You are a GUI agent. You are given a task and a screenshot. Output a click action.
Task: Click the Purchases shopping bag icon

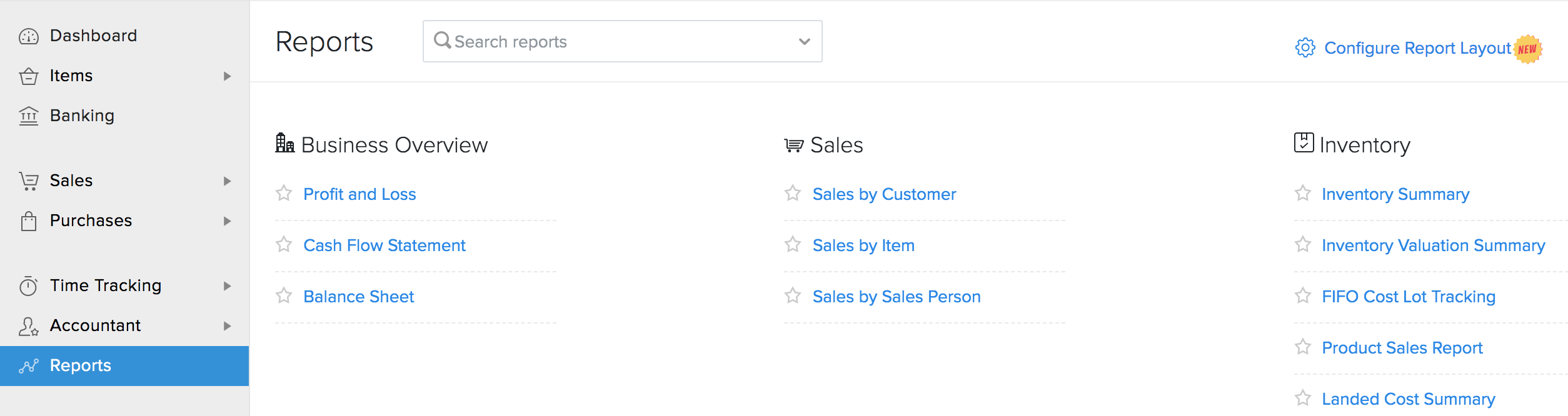point(29,221)
